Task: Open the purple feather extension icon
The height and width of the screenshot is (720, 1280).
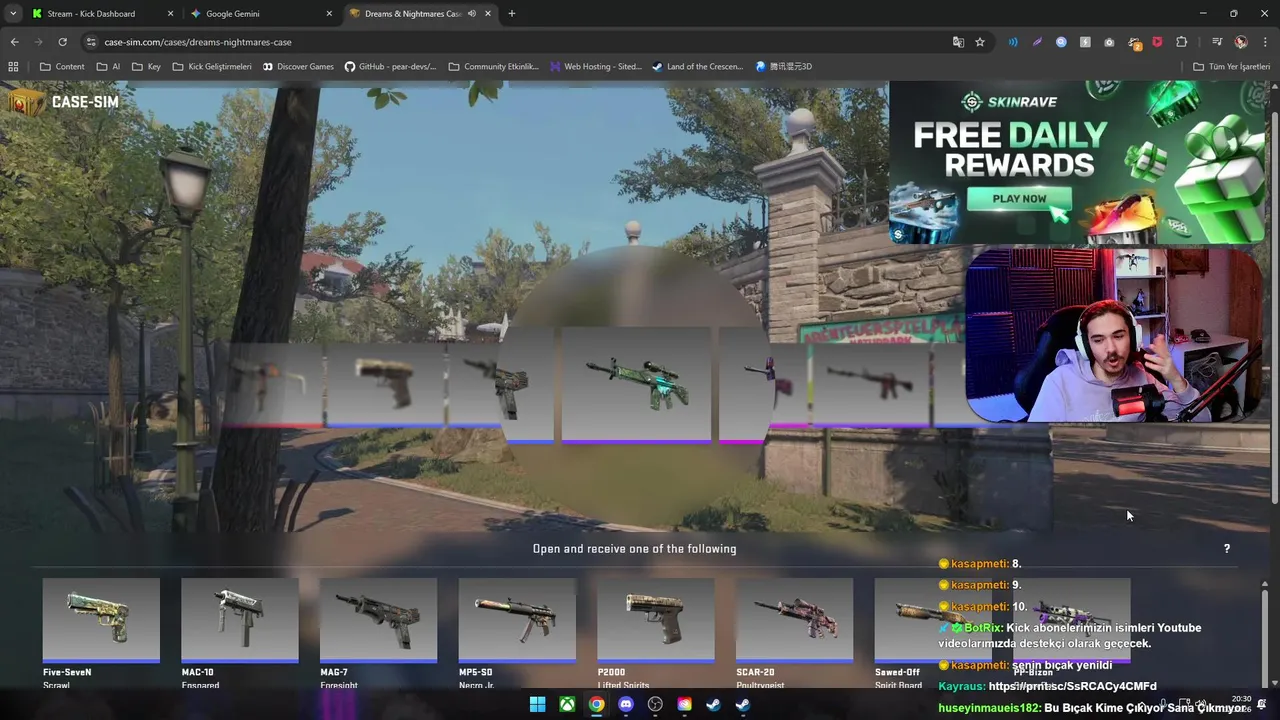Action: click(1037, 42)
